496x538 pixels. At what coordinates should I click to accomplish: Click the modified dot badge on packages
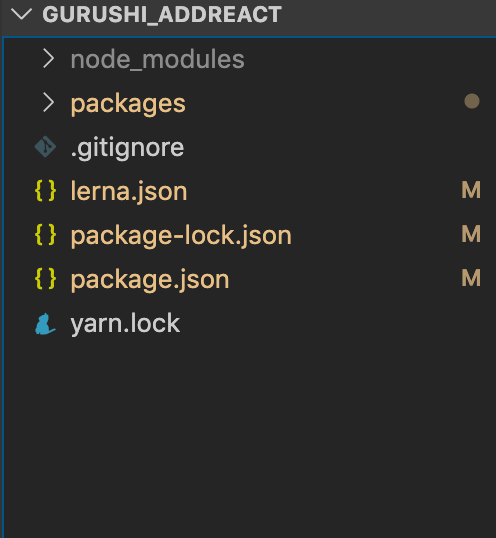(x=472, y=101)
